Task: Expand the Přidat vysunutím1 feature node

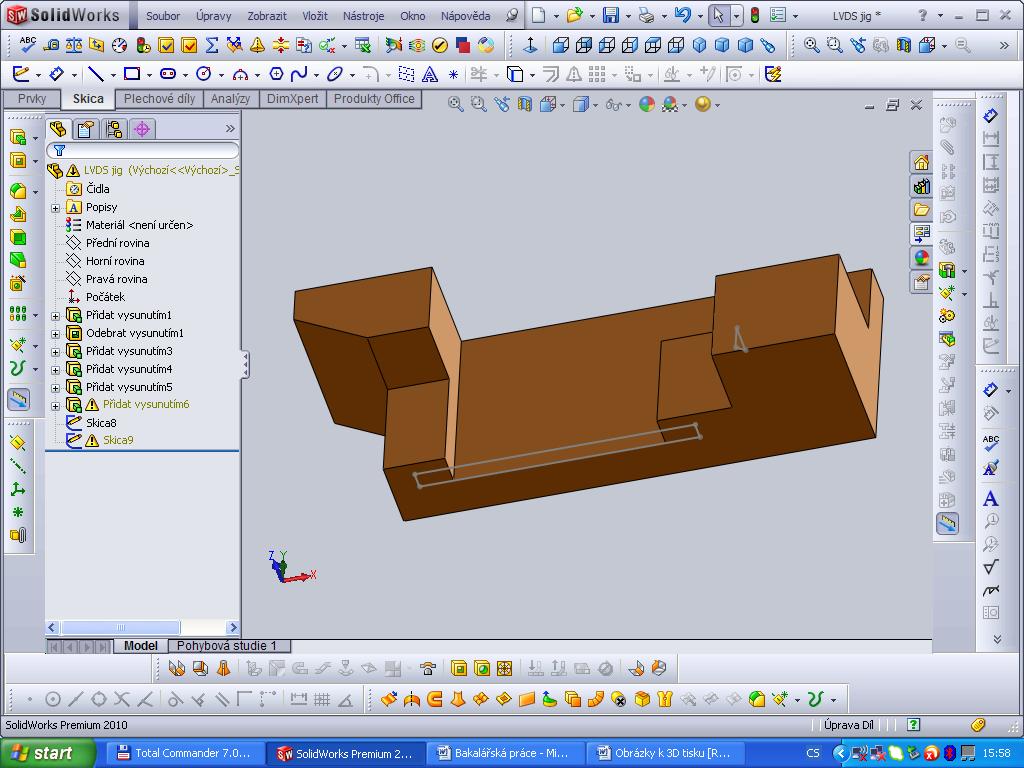Action: (x=56, y=316)
